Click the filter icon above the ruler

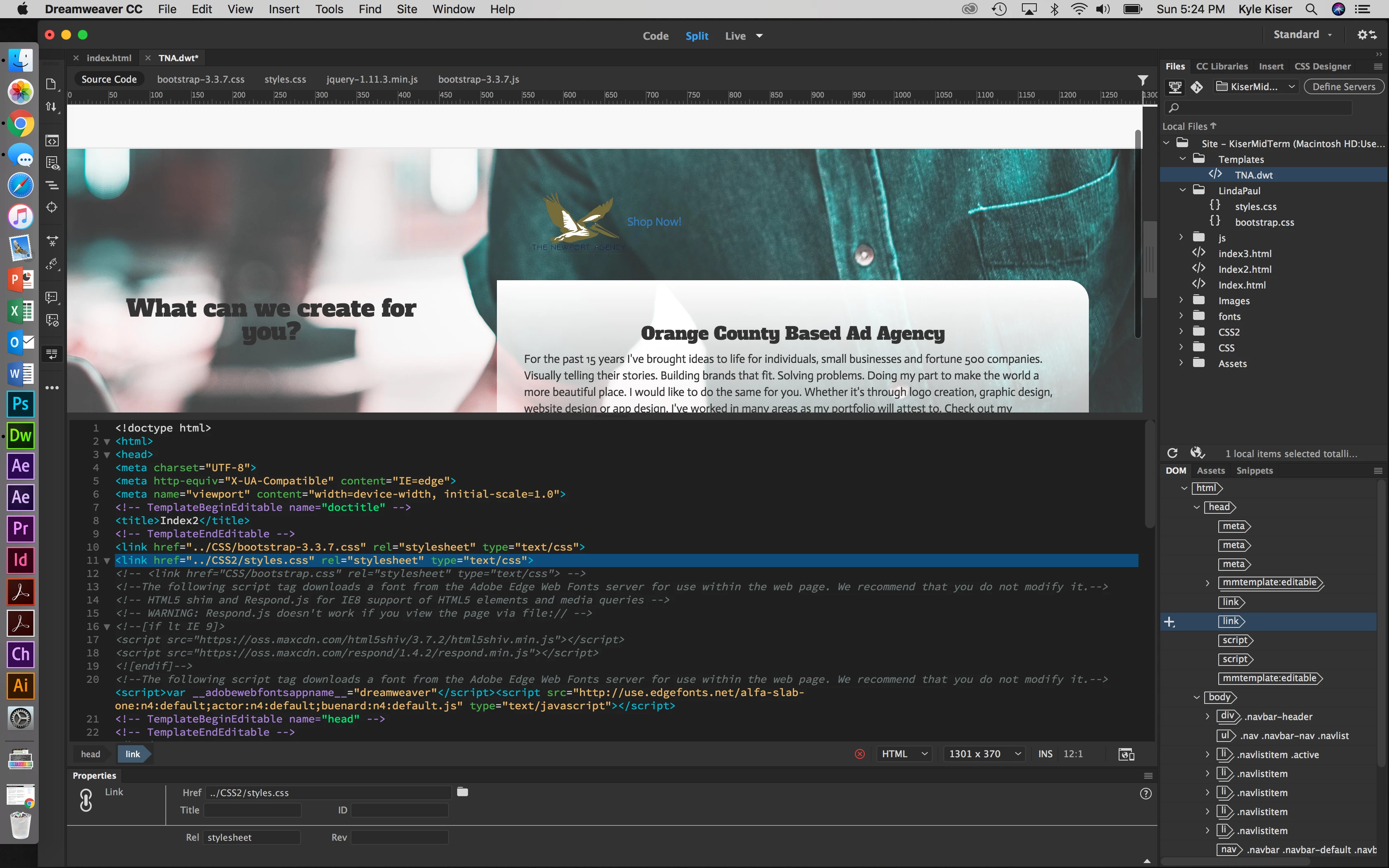[1143, 80]
